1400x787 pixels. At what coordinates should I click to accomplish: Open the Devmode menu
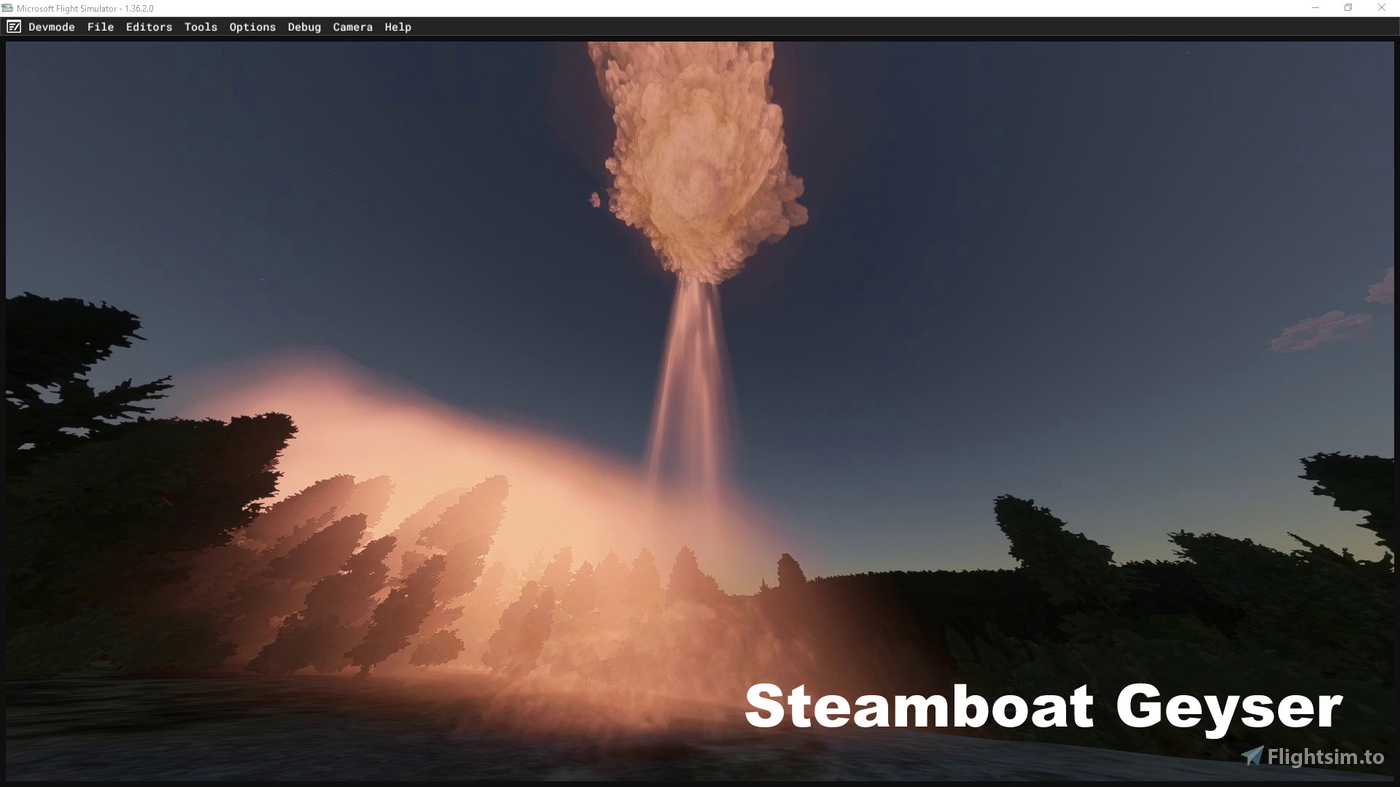point(51,27)
